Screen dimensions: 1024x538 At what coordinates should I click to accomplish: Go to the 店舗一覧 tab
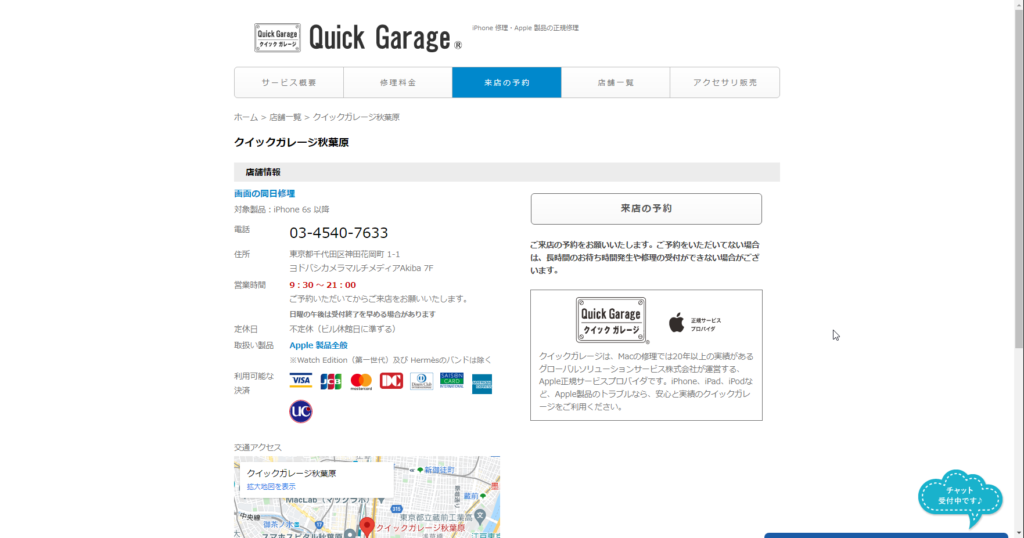pyautogui.click(x=615, y=82)
